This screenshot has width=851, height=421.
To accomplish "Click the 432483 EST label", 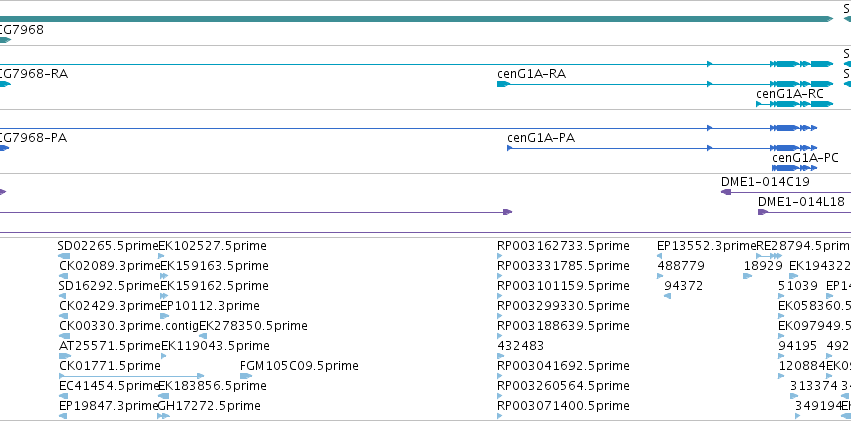I will (520, 346).
